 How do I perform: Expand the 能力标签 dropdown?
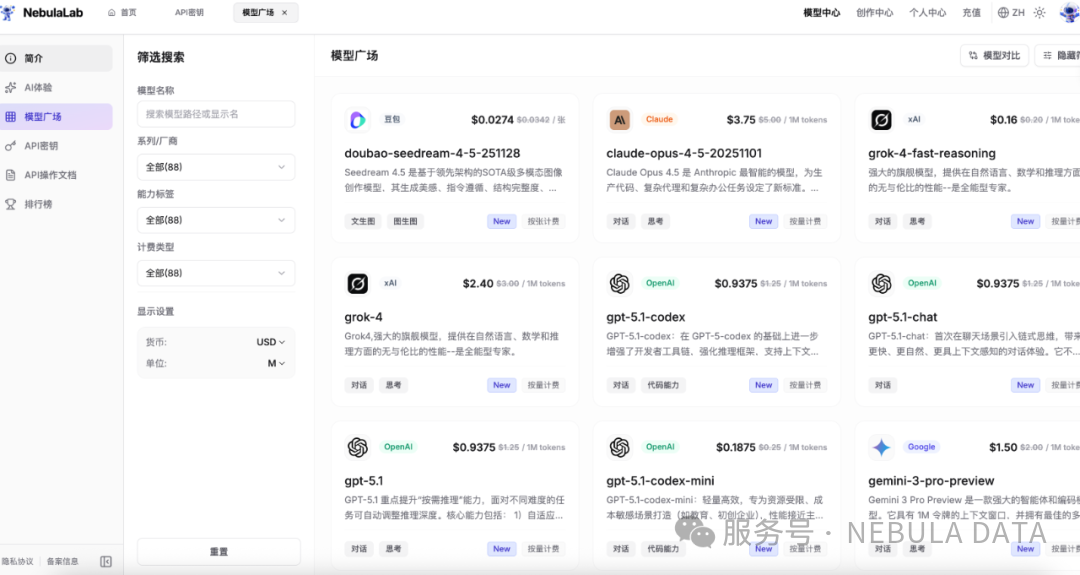tap(216, 220)
